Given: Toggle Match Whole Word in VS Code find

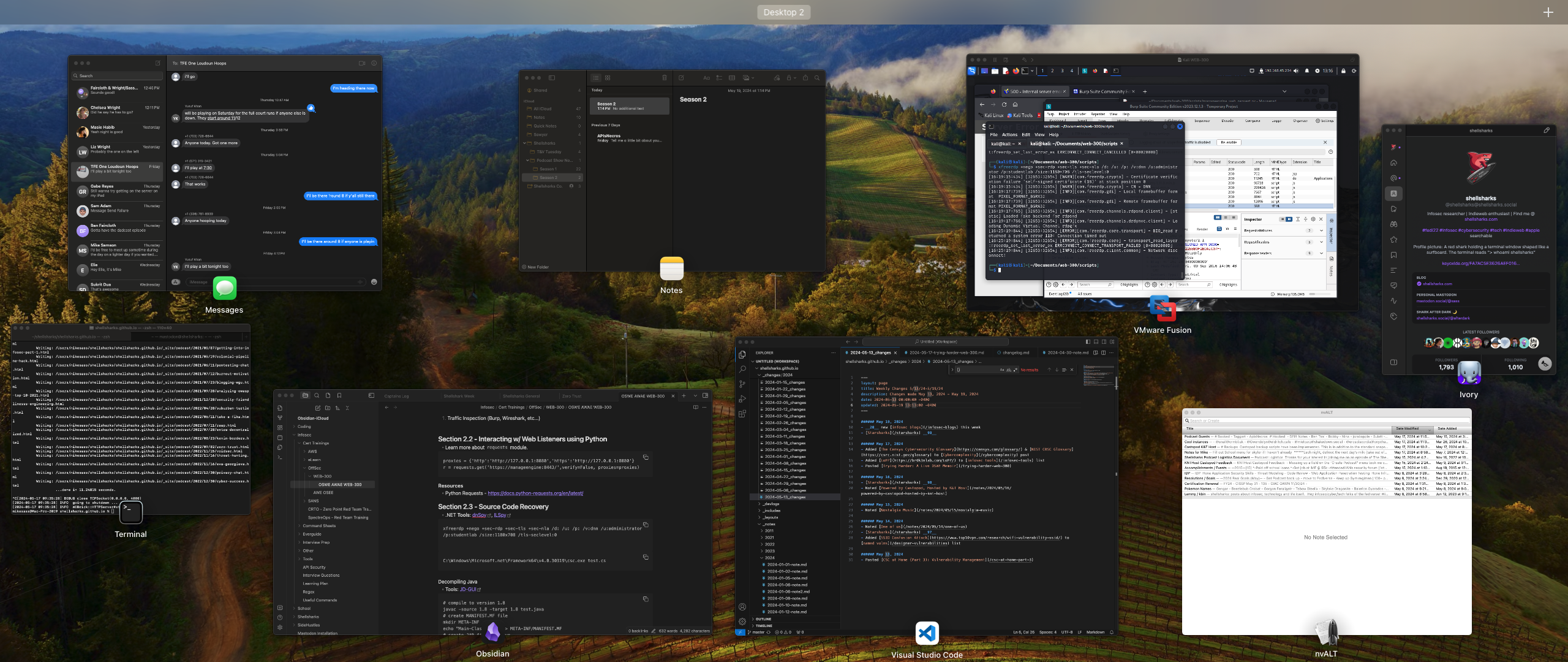Looking at the screenshot, I should pyautogui.click(x=1008, y=370).
